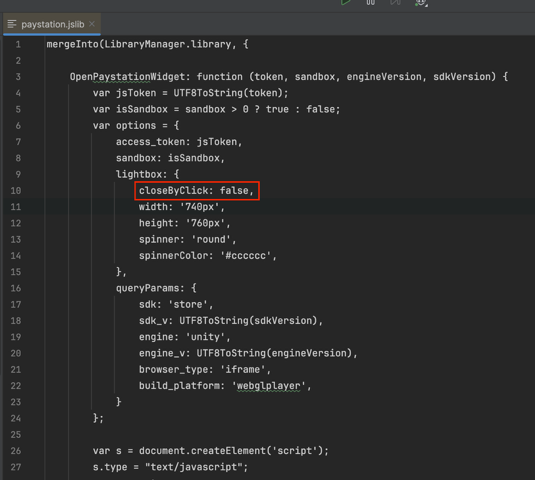Click the 'text/javascript' string on line 27
Image resolution: width=535 pixels, height=480 pixels.
point(193,467)
